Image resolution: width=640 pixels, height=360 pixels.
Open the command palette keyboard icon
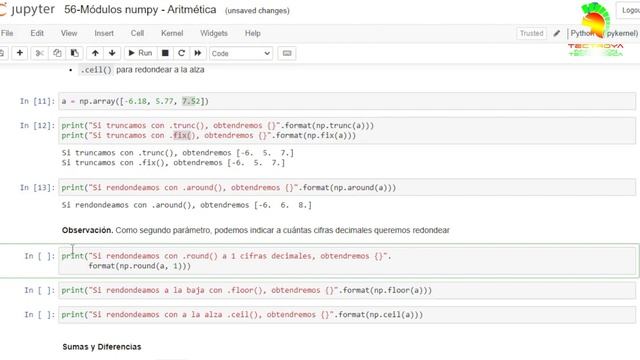click(287, 53)
